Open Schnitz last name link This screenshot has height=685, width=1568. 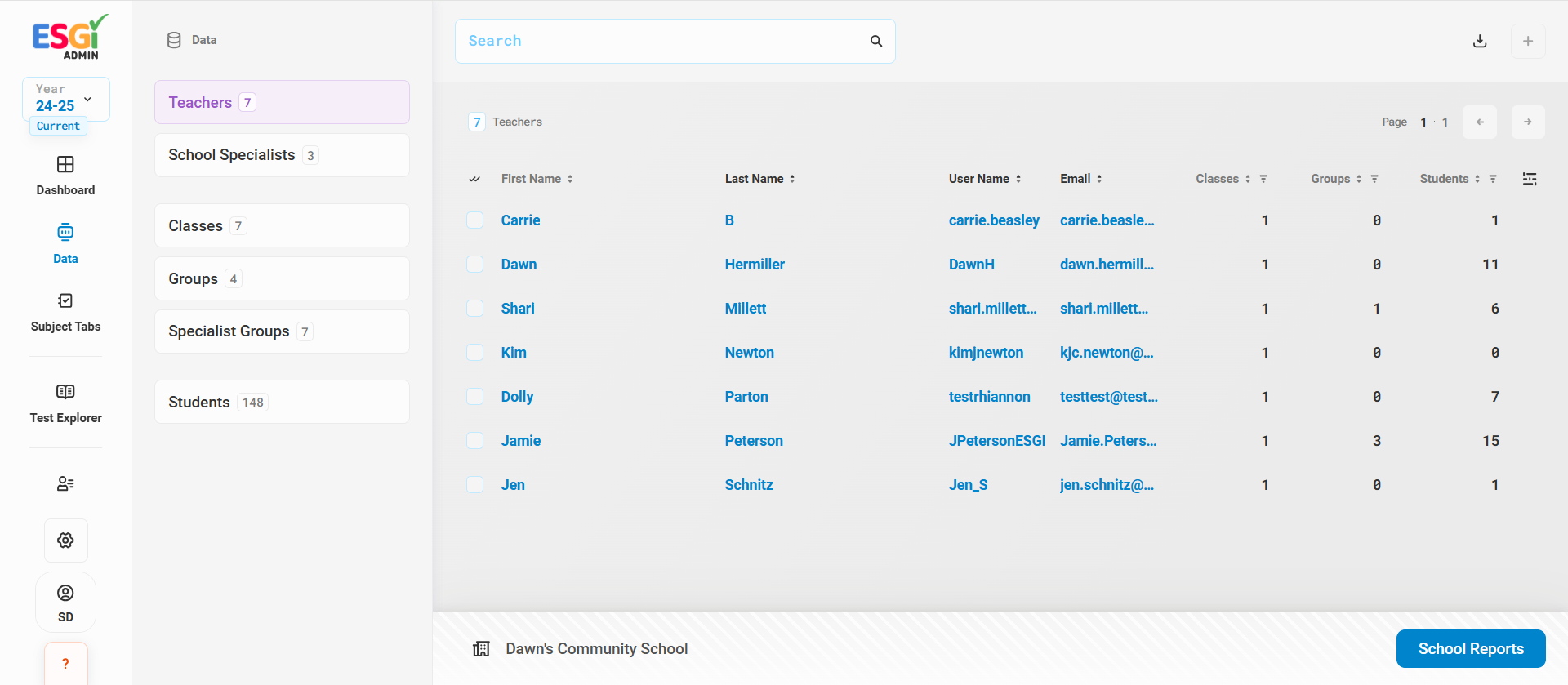pos(749,485)
